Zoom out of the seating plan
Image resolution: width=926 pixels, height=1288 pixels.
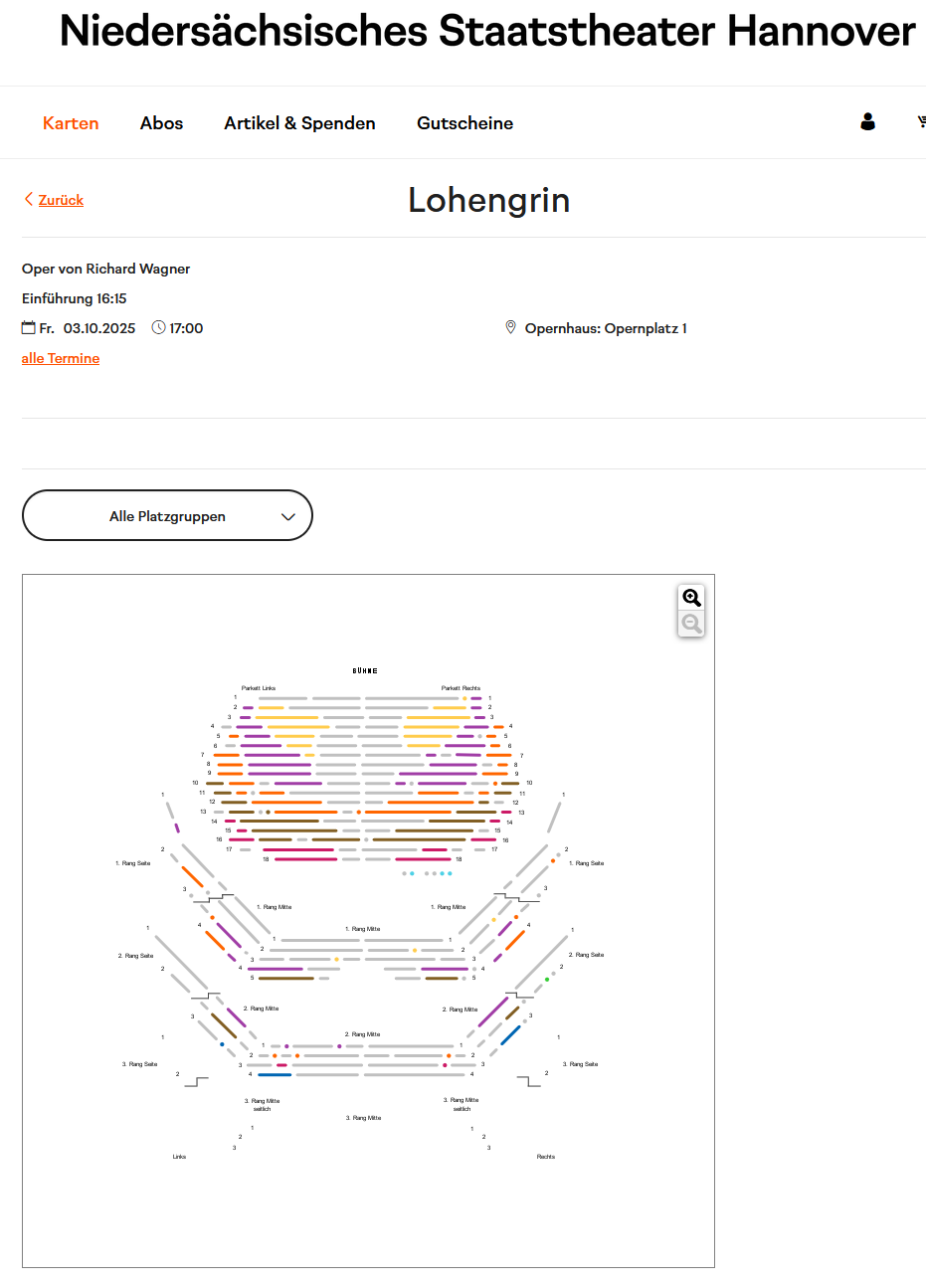[691, 624]
